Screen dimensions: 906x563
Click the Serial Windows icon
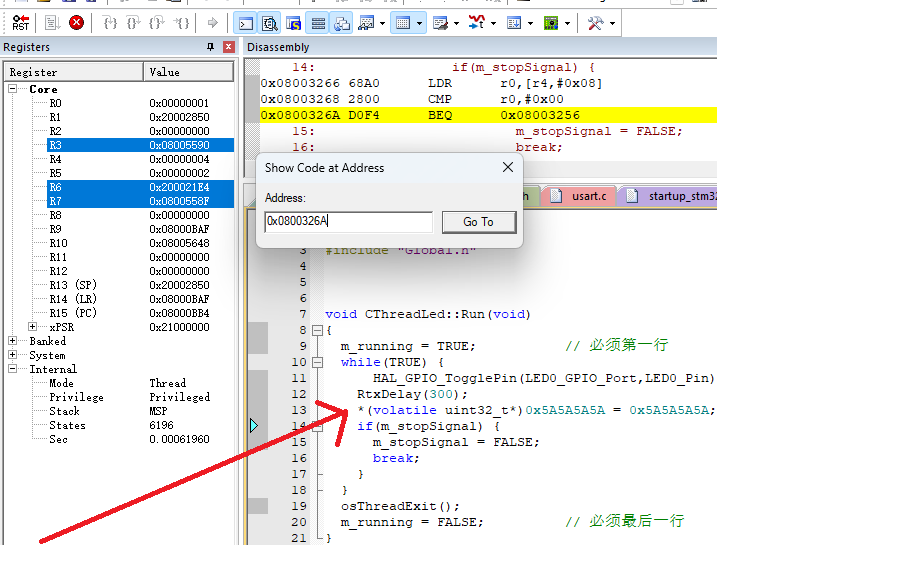440,23
